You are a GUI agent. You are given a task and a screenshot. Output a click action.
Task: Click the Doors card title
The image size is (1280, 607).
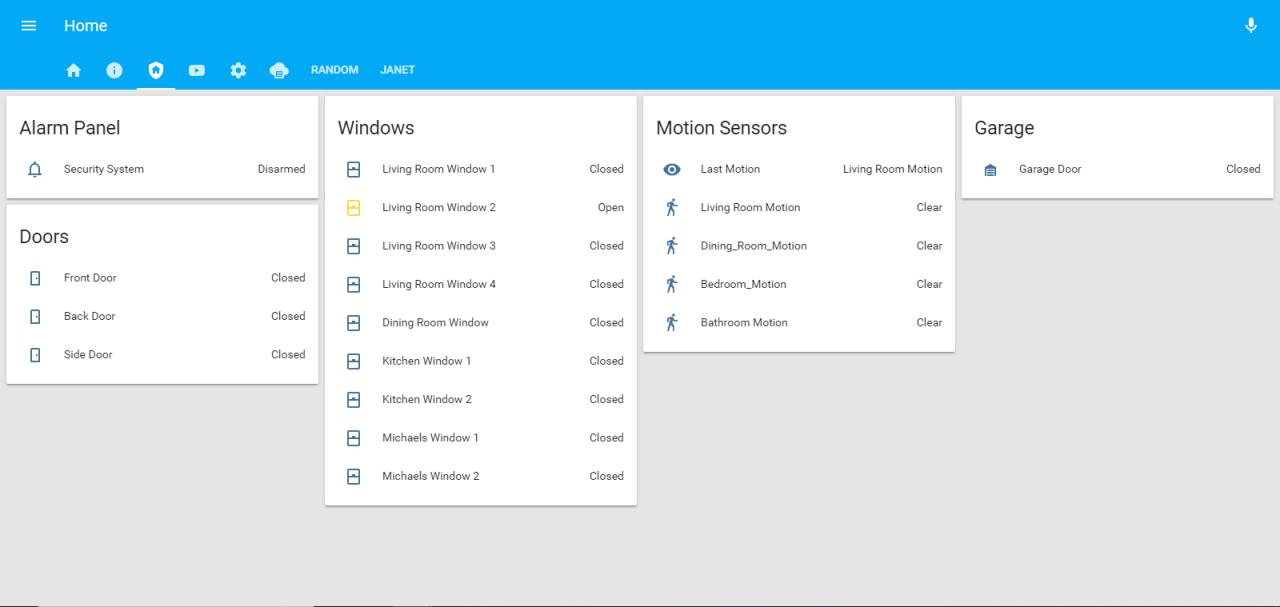coord(44,237)
